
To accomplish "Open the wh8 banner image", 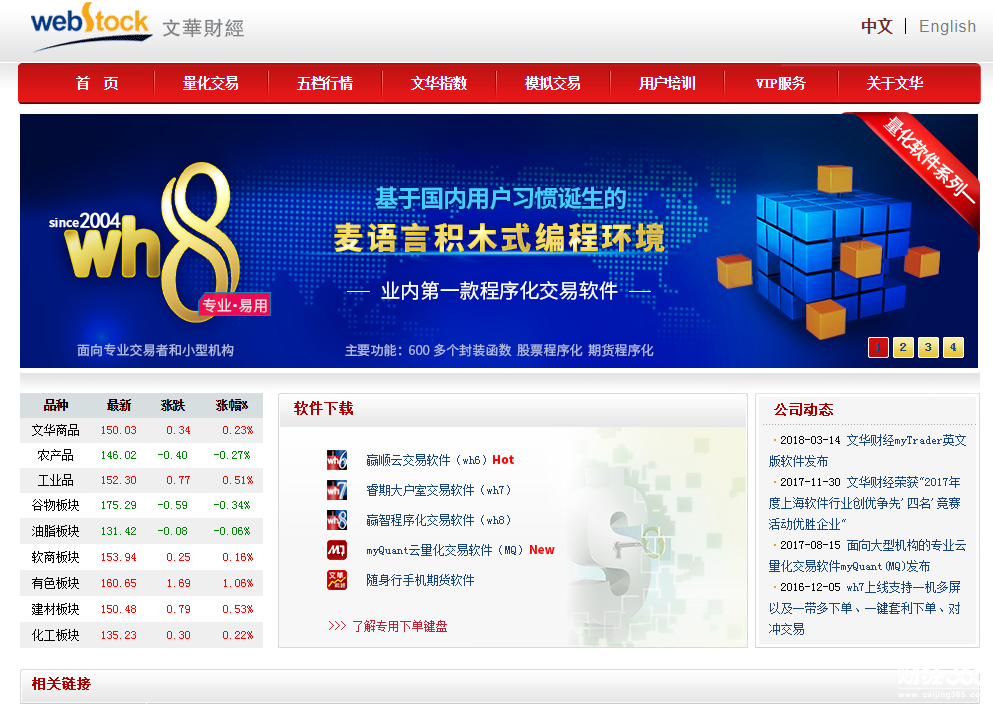I will 499,241.
